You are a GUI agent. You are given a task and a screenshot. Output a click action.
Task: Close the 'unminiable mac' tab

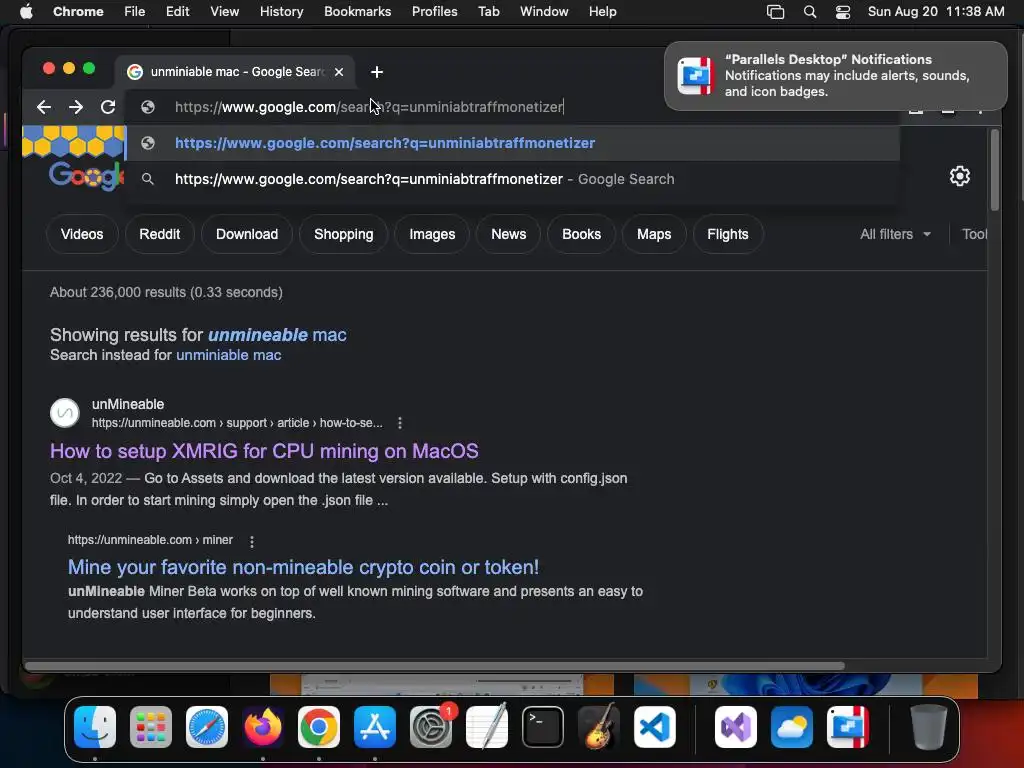click(339, 72)
